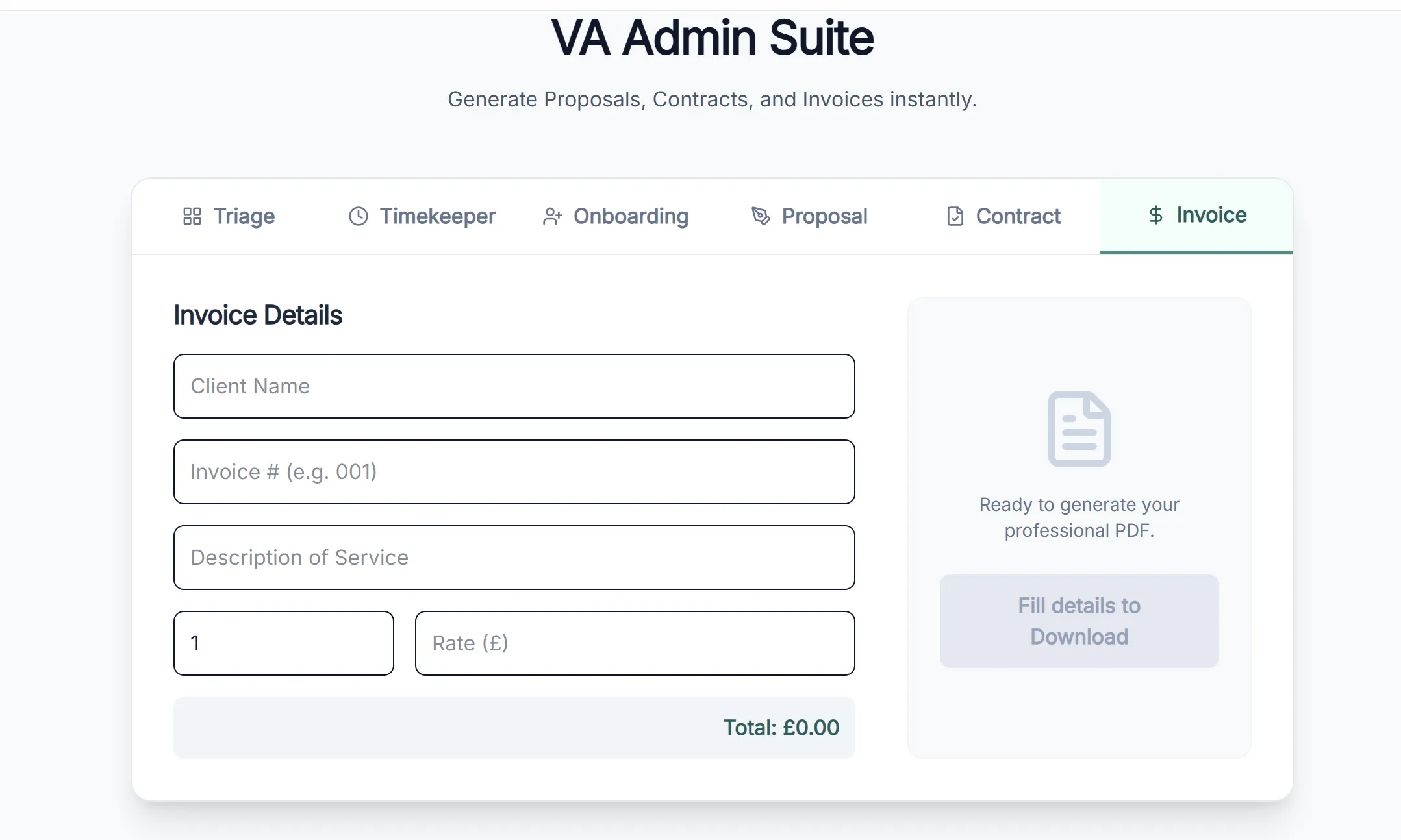The image size is (1401, 840).
Task: Open the Contract tab
Action: pos(1003,216)
